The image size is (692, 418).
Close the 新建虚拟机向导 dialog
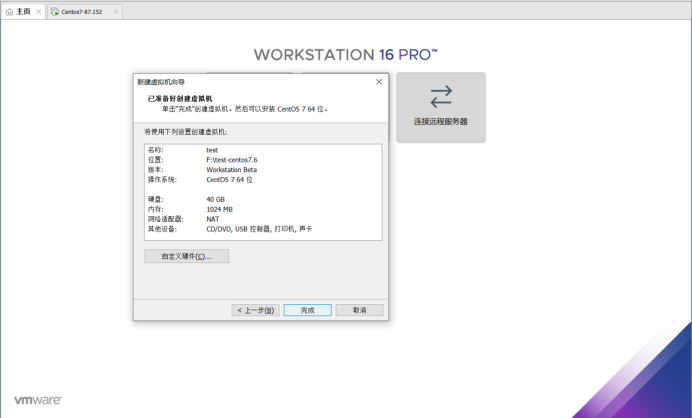tap(379, 82)
